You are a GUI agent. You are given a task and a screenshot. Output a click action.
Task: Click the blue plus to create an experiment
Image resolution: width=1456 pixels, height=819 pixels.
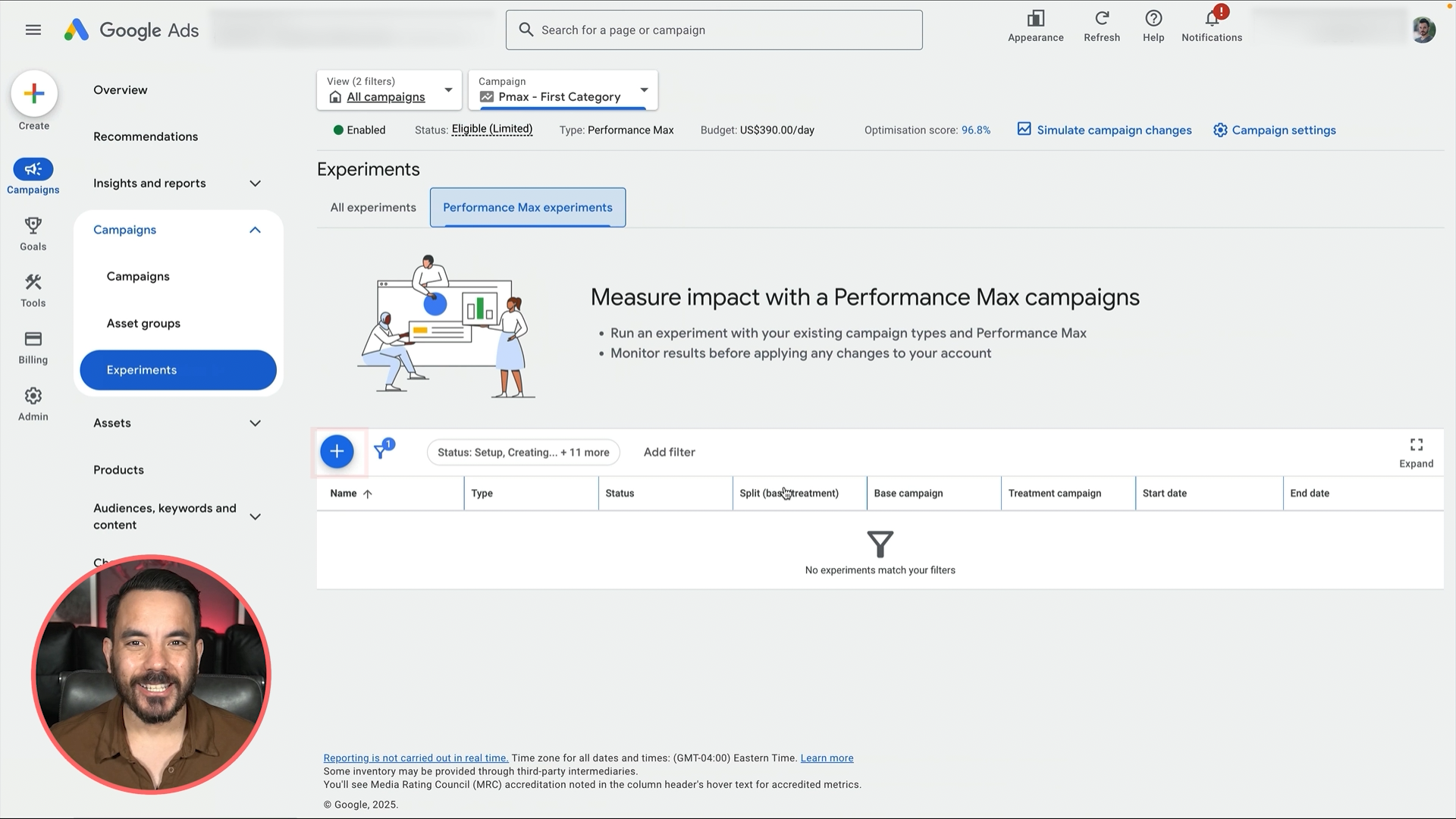[x=337, y=452]
